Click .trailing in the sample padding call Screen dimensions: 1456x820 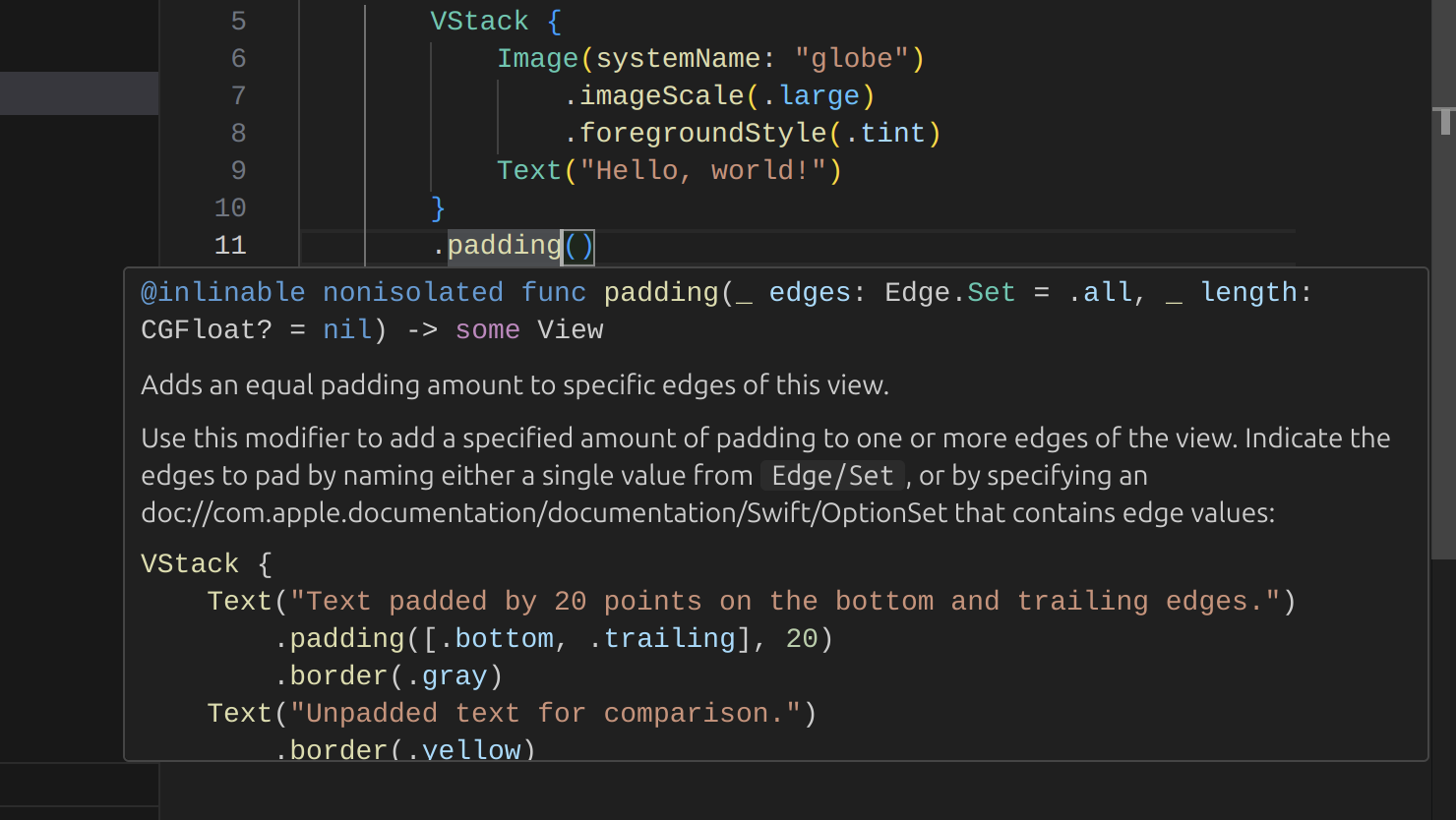point(662,639)
